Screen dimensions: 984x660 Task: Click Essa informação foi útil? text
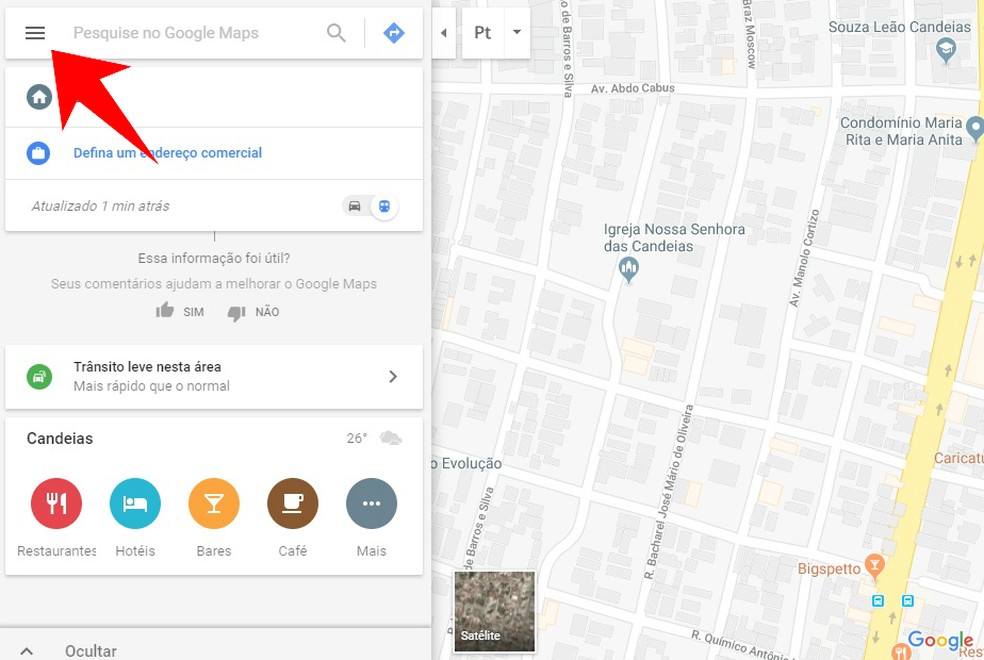point(214,258)
